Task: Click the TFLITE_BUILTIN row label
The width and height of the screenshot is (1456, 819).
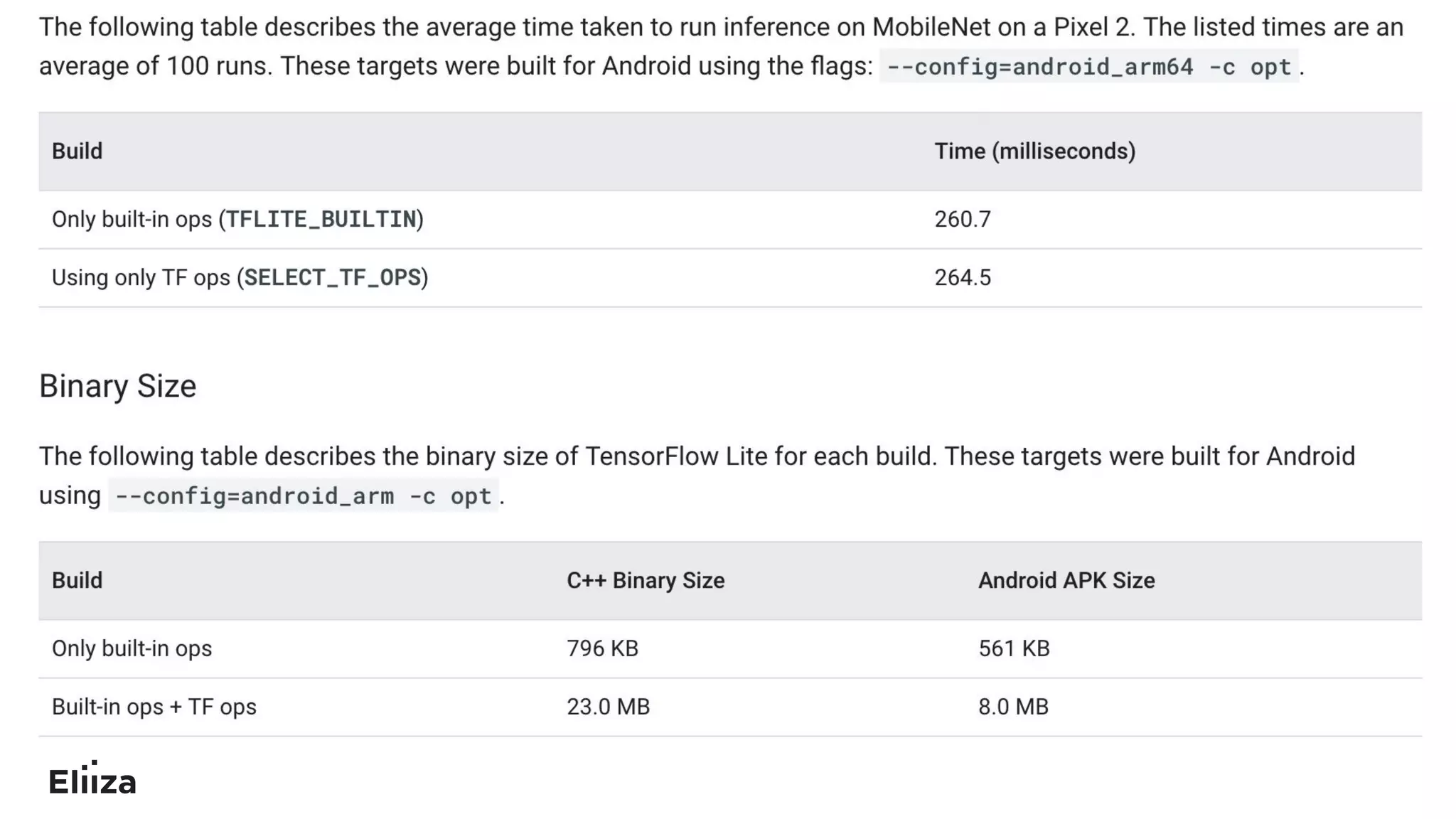Action: (237, 219)
